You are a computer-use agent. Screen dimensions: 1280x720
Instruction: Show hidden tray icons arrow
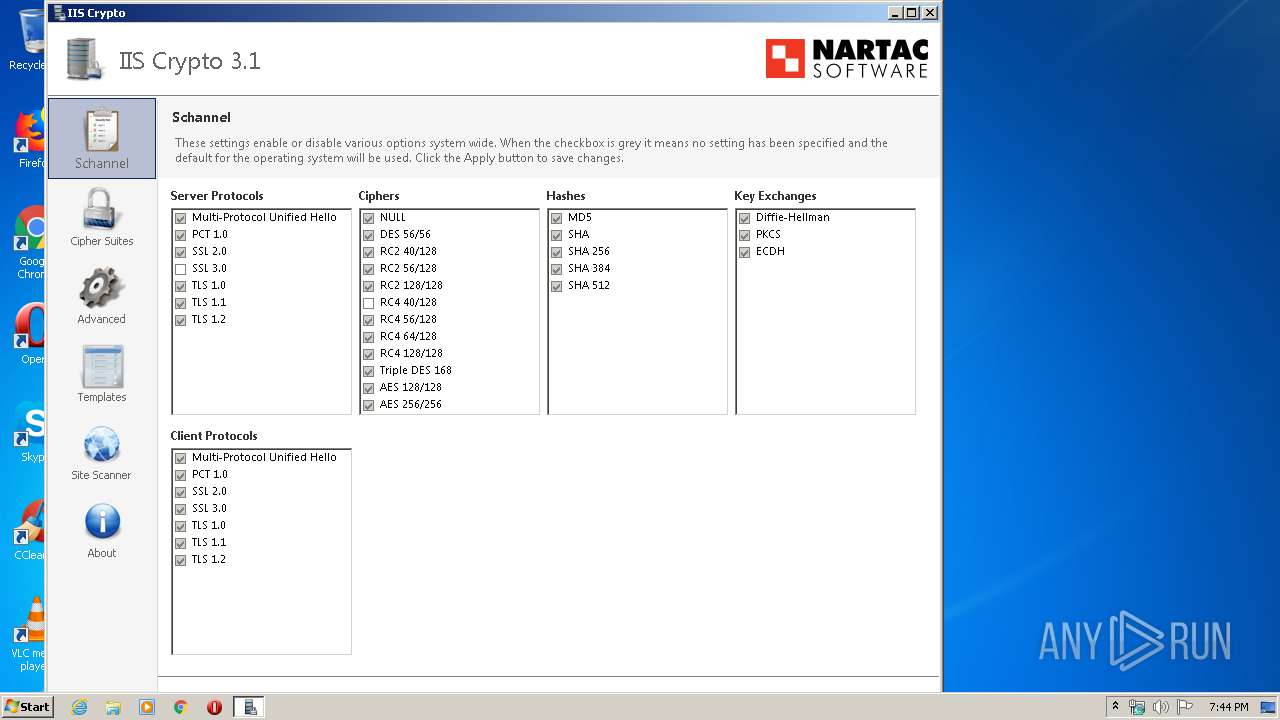(x=1115, y=707)
